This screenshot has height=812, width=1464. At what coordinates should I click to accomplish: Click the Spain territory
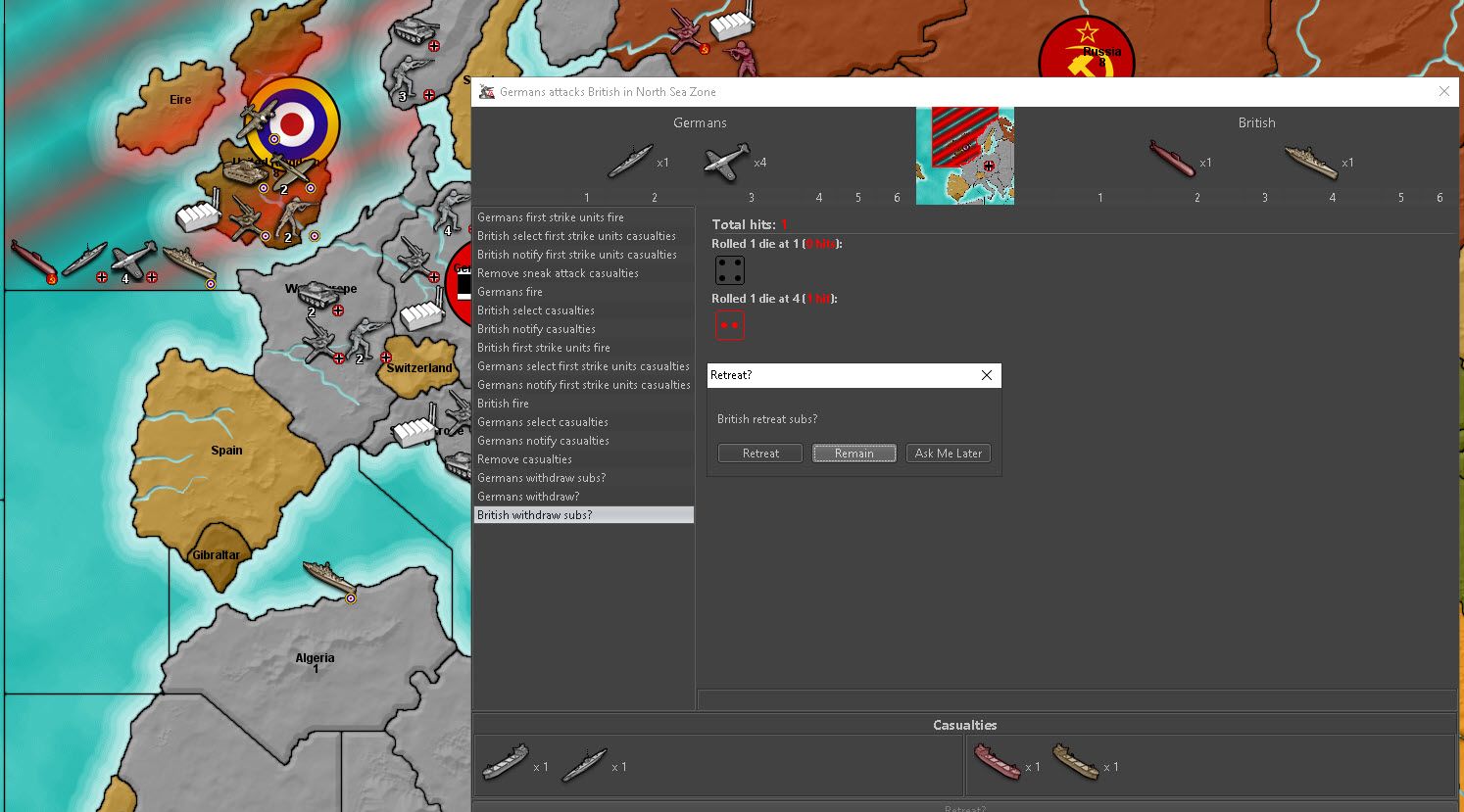[226, 451]
